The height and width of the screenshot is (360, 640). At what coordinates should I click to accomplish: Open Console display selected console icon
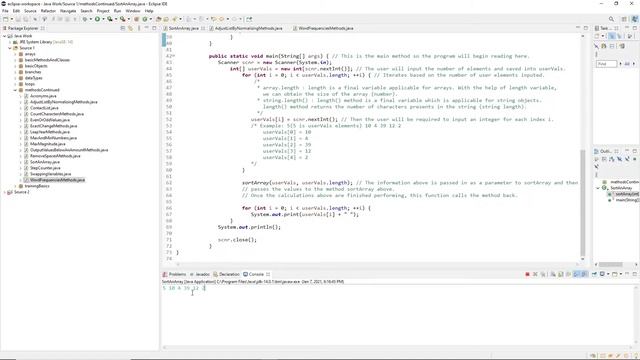click(602, 274)
